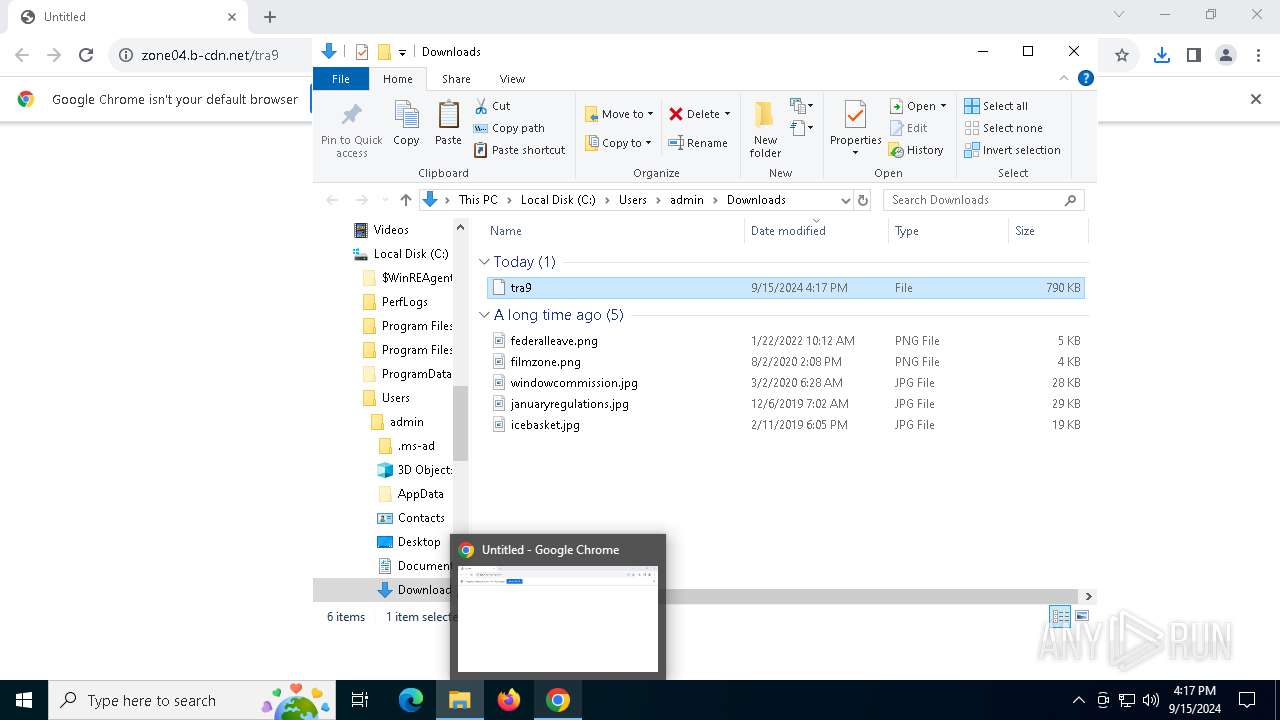Click the Search Downloads field
This screenshot has height=720, width=1280.
tap(984, 200)
